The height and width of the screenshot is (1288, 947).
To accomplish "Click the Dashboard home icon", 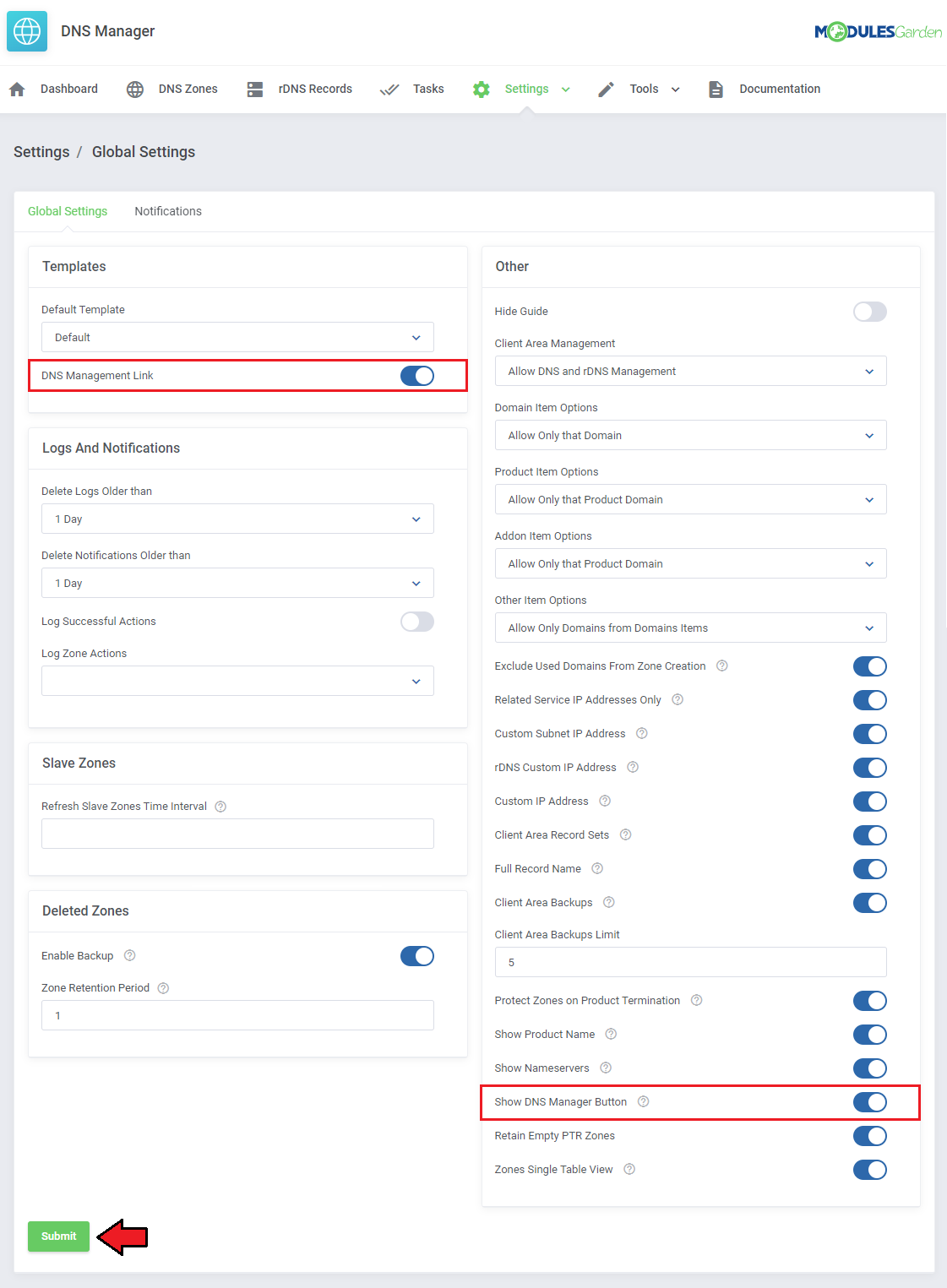I will pyautogui.click(x=17, y=89).
